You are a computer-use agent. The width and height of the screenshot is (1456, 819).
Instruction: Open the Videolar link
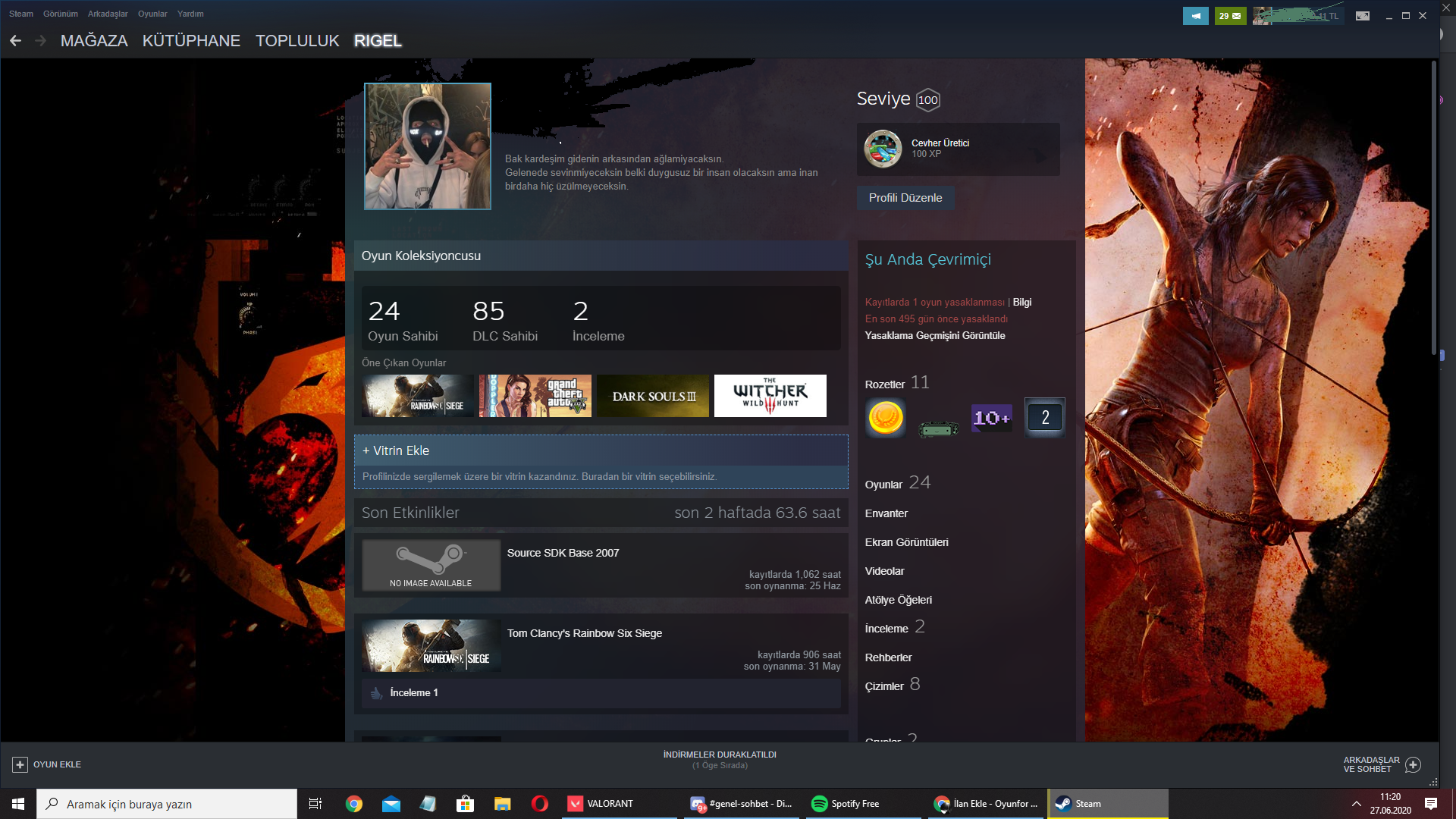tap(885, 571)
